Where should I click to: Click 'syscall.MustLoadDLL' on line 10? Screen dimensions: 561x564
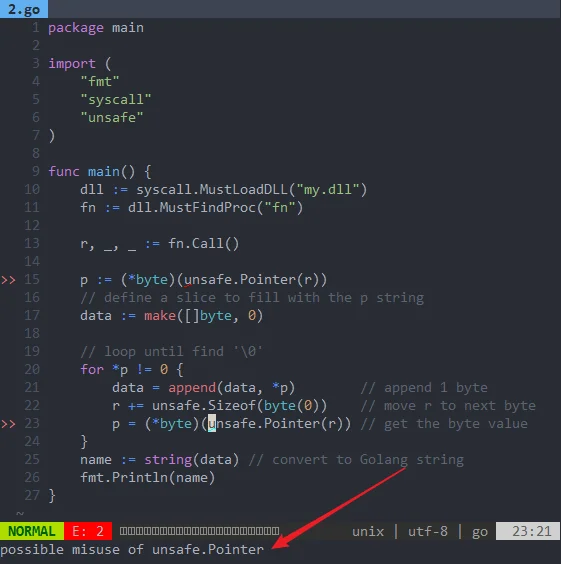[x=212, y=189]
